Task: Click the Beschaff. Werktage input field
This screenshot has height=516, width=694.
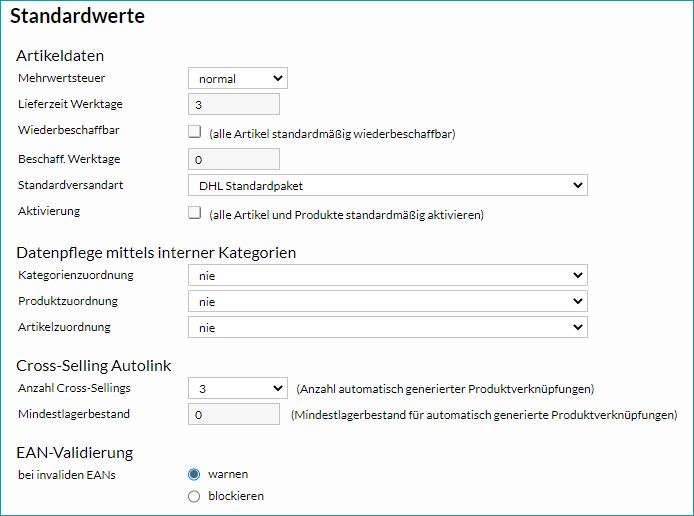Action: coord(234,159)
